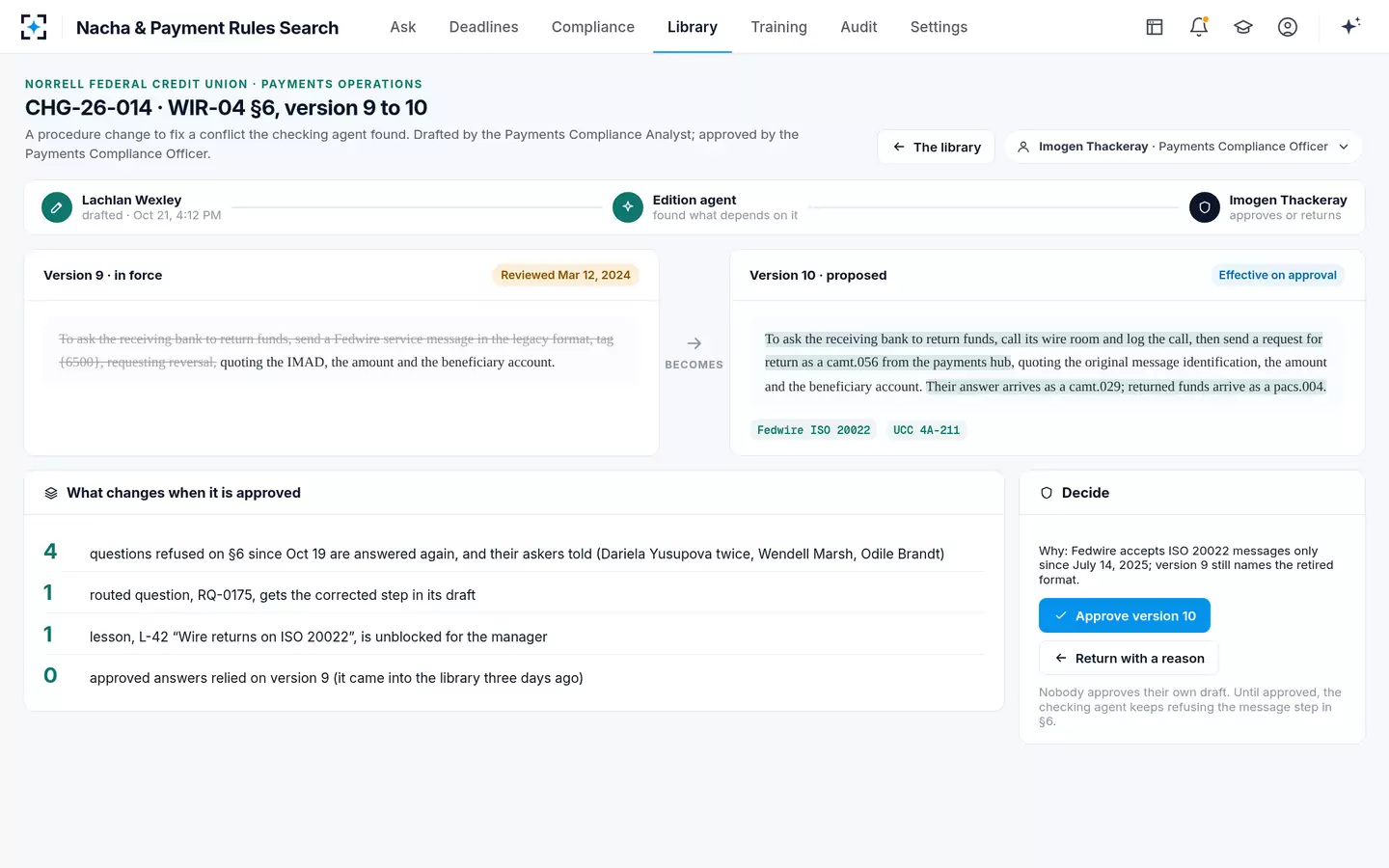
Task: Select the approved answers relied on version 9 row
Action: [x=514, y=677]
